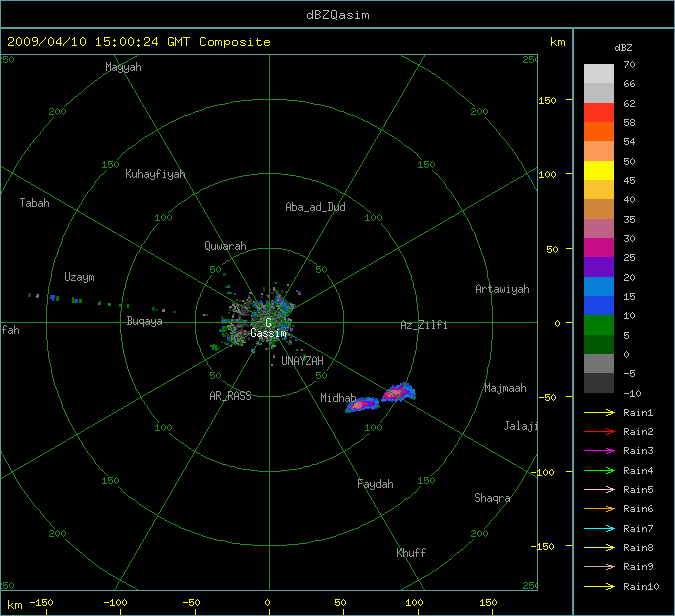Click the light gray 66-70 dBZ swatch
This screenshot has width=675, height=616.
point(599,74)
